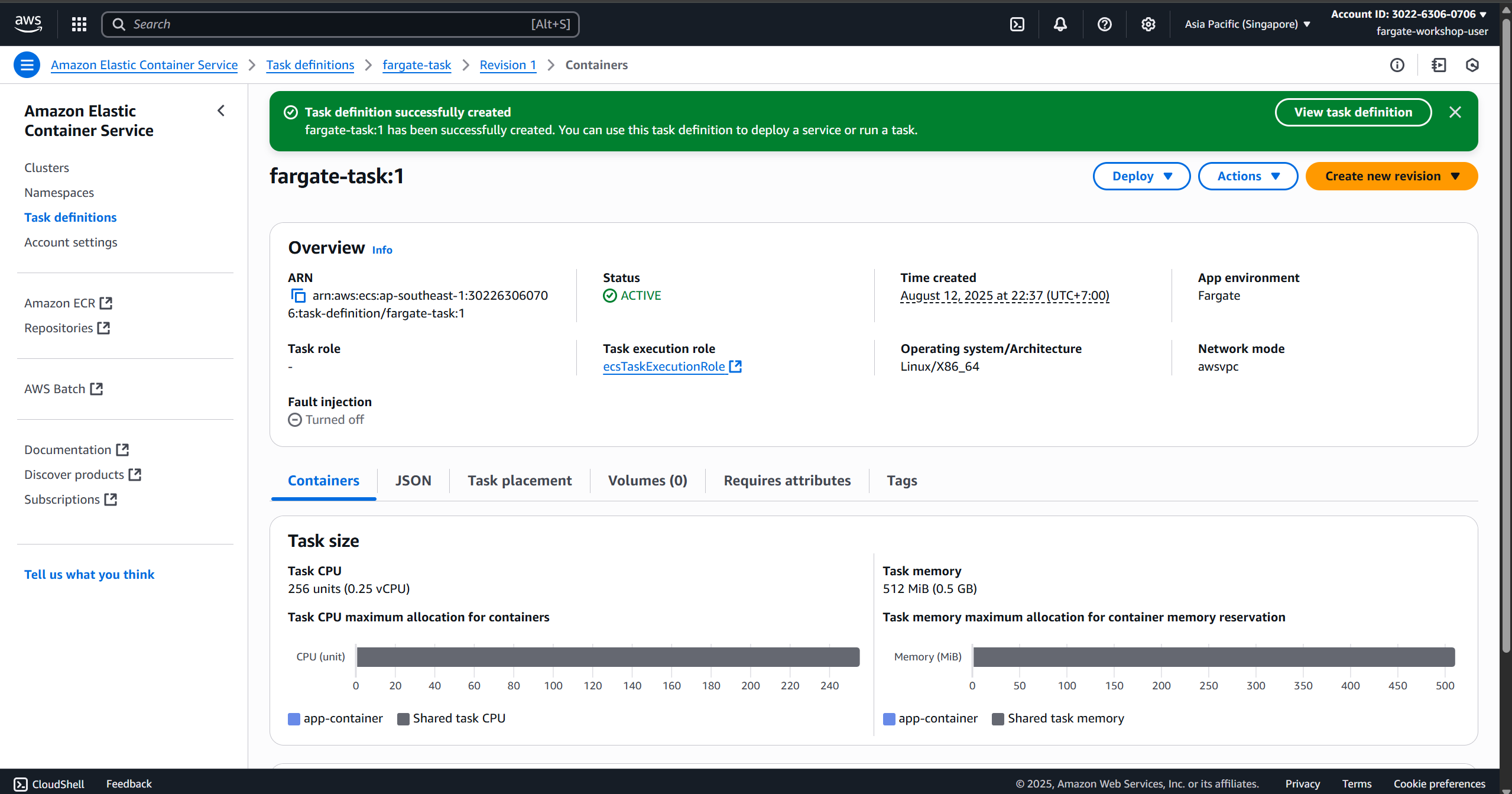Click external link icon beside Repositories

[x=103, y=328]
